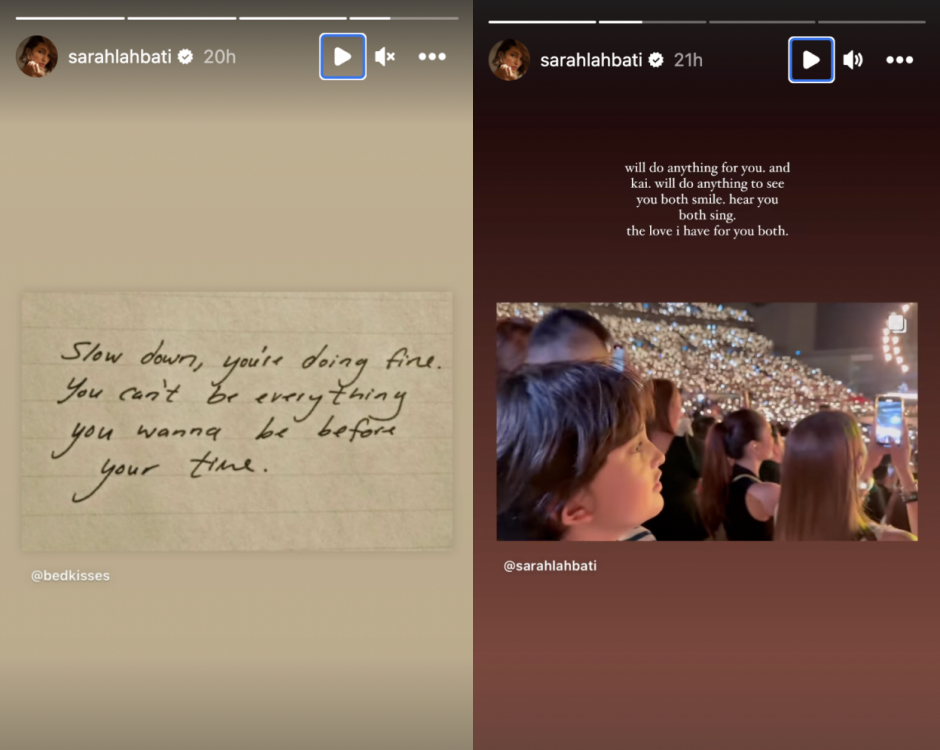This screenshot has height=750, width=940.
Task: Open more options on right story
Action: coord(899,60)
